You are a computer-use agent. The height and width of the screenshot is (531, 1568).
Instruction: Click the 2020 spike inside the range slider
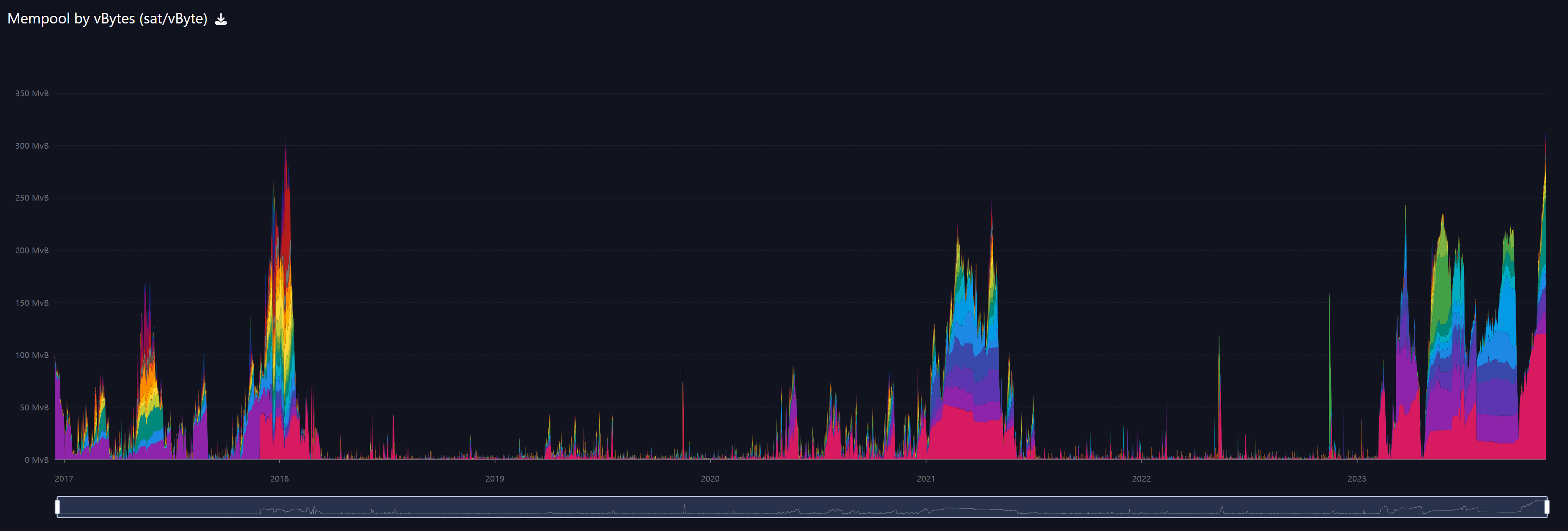coord(684,508)
